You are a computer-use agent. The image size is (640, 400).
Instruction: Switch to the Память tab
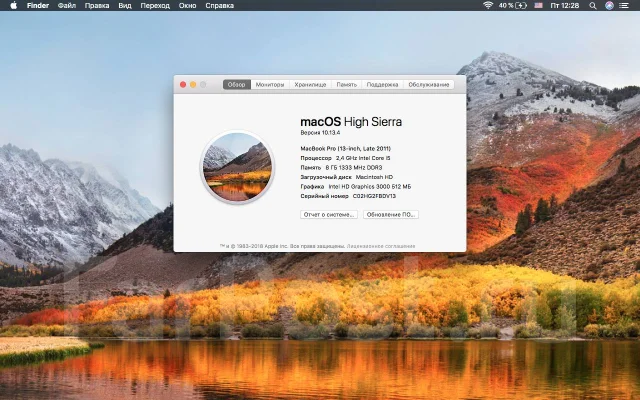click(x=347, y=84)
